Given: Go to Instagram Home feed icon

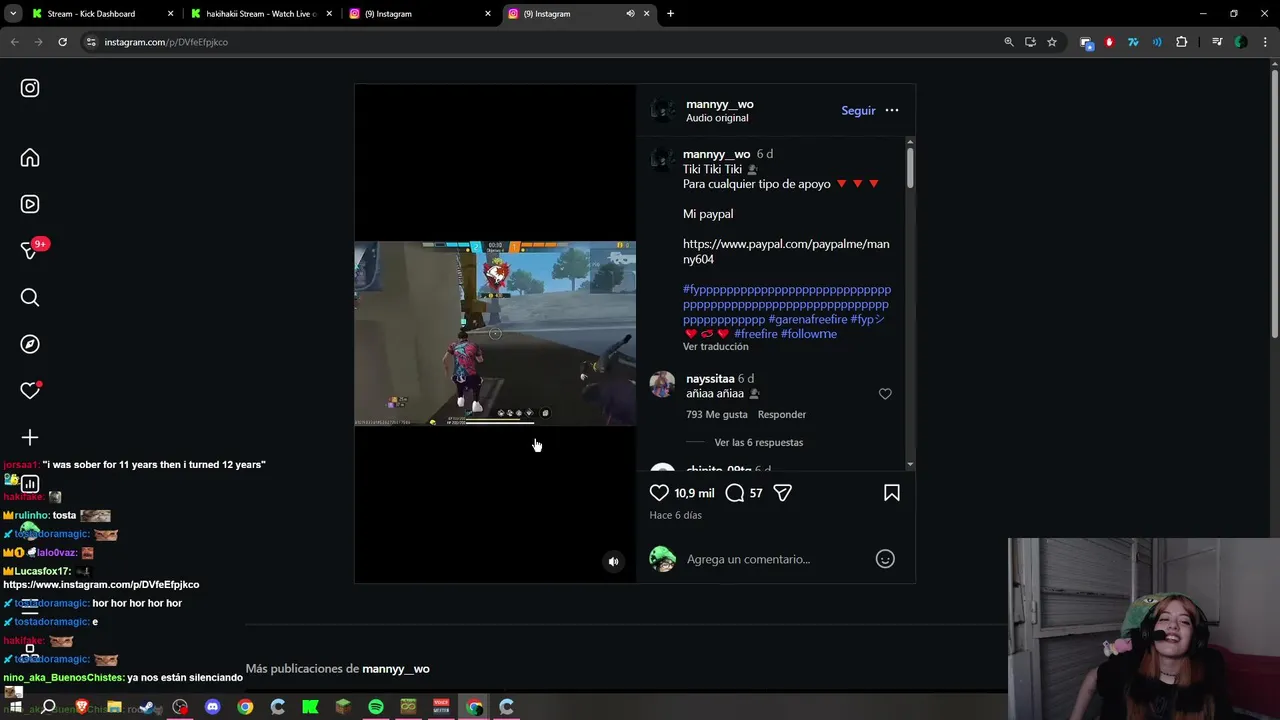Looking at the screenshot, I should pyautogui.click(x=30, y=158).
